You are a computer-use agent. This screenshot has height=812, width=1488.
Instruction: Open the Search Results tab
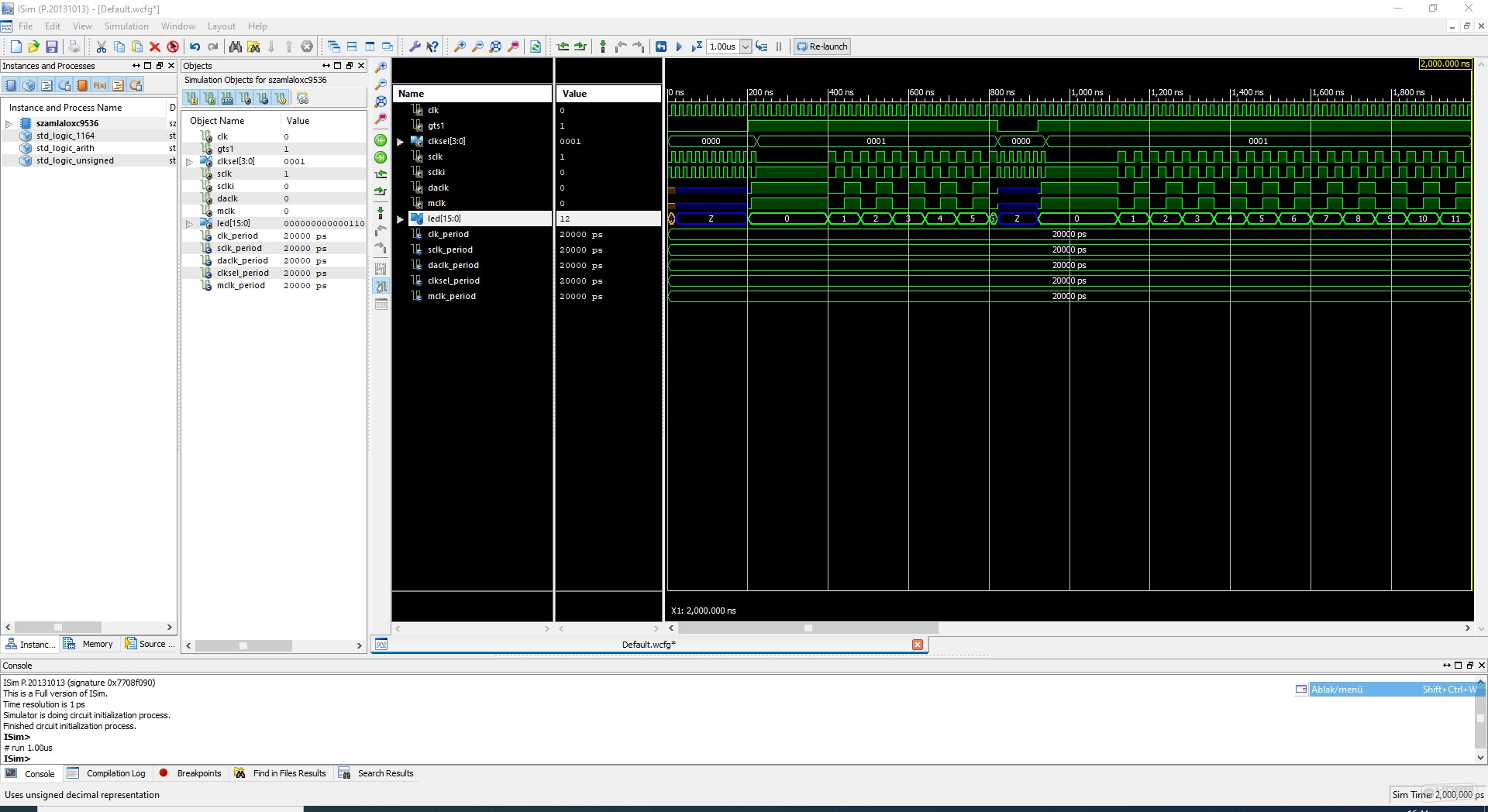tap(377, 773)
